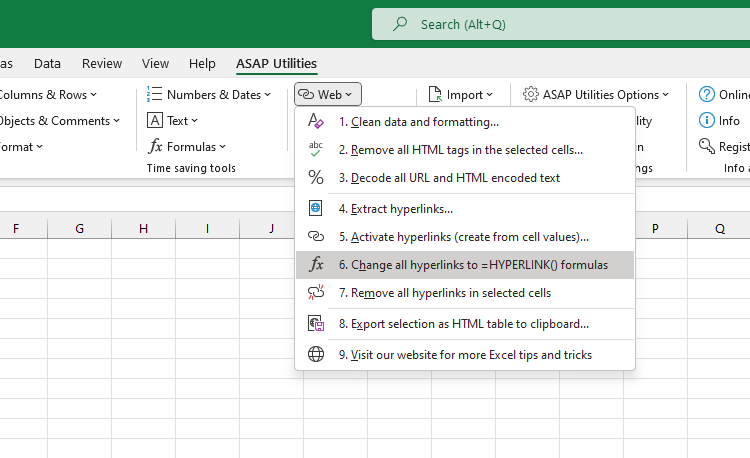The image size is (750, 458).
Task: Click the Export selection as HTML table icon
Action: pos(316,324)
